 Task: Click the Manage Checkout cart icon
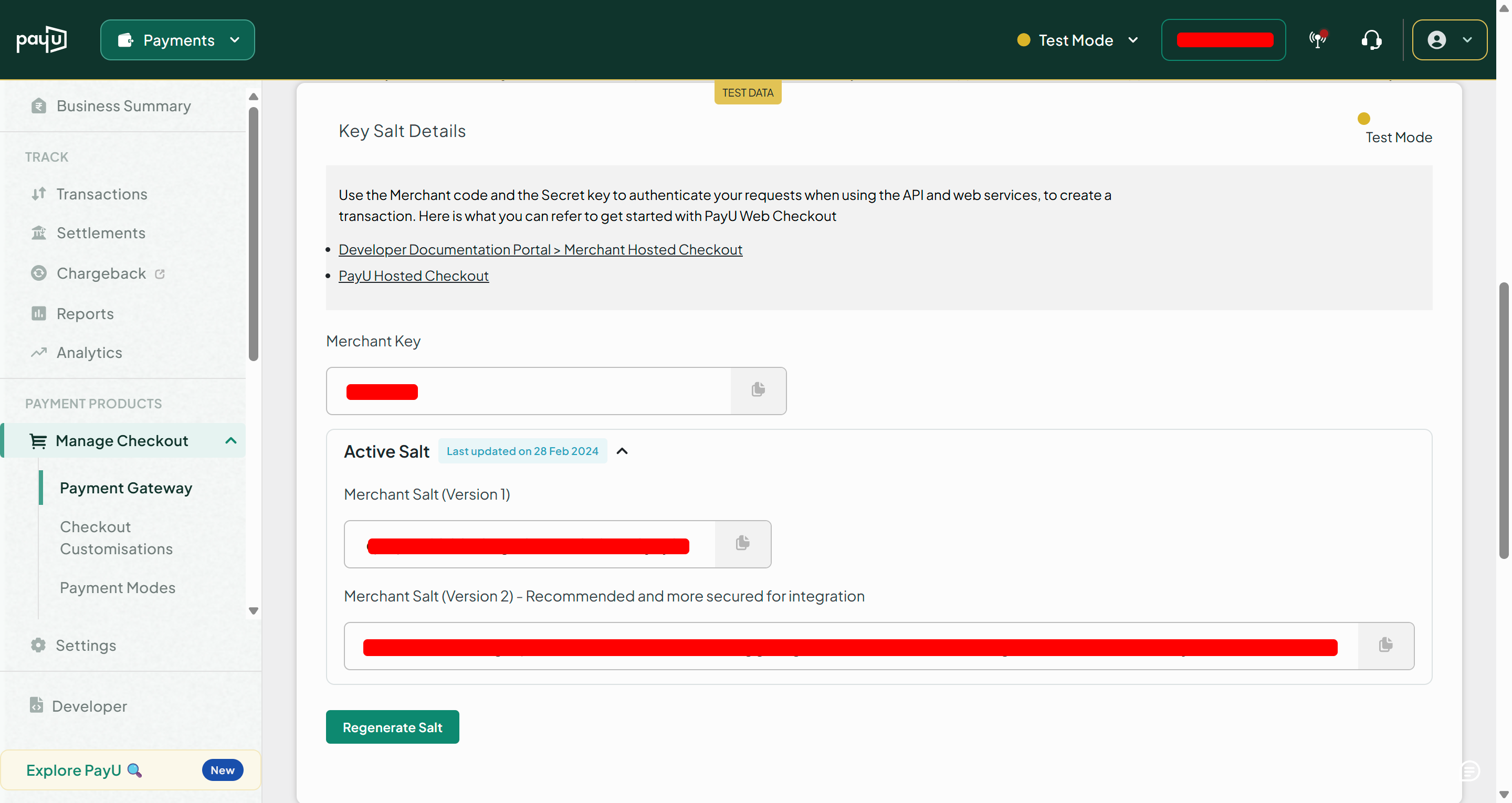coord(38,441)
